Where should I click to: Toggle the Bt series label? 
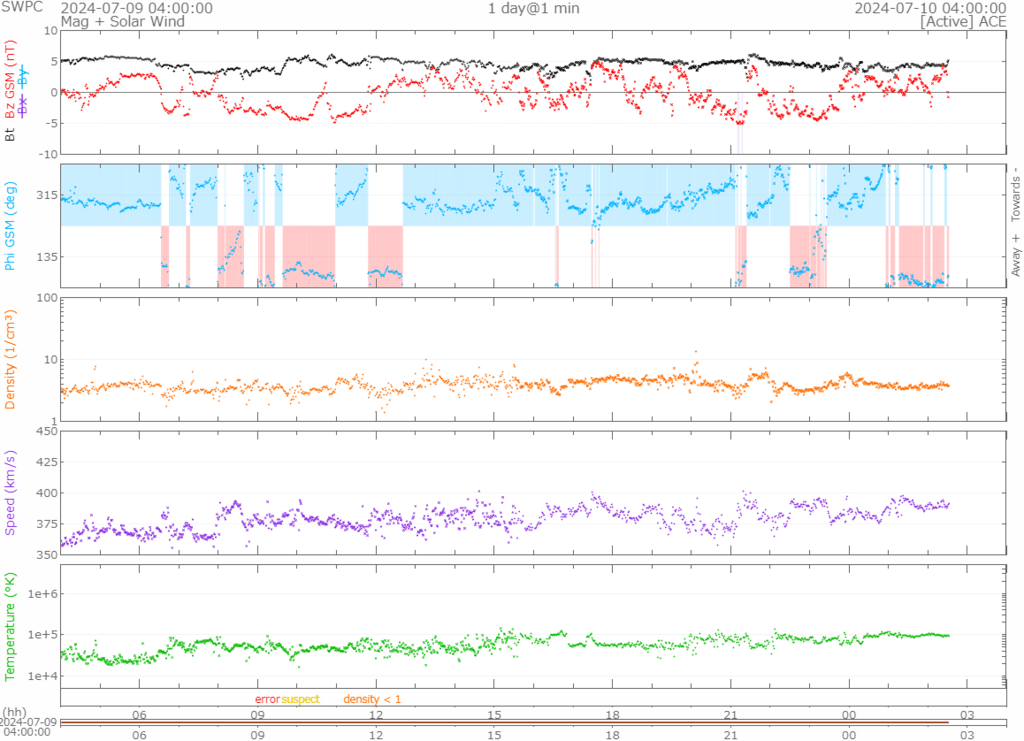coord(12,132)
